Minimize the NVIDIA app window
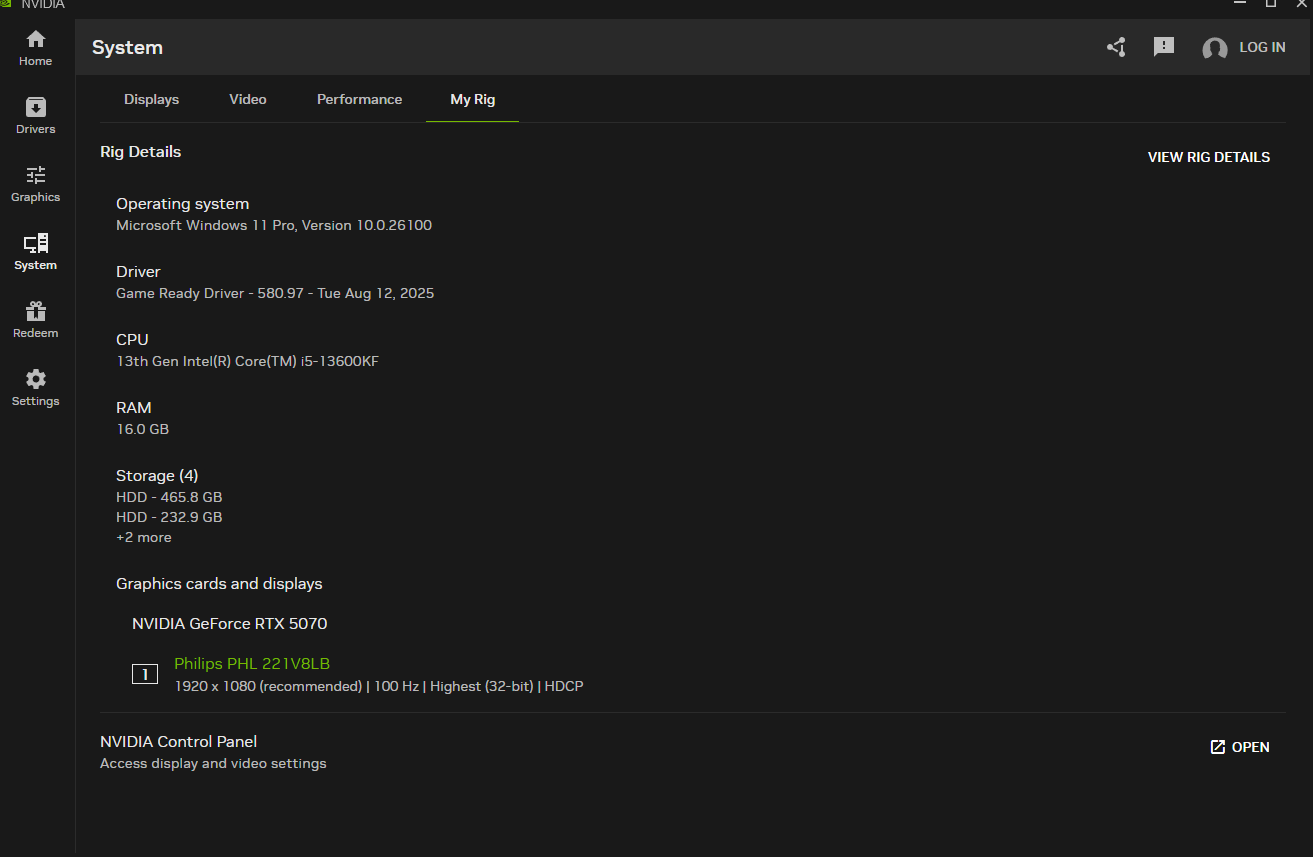Screen dimensions: 1313x857 click(x=1240, y=4)
